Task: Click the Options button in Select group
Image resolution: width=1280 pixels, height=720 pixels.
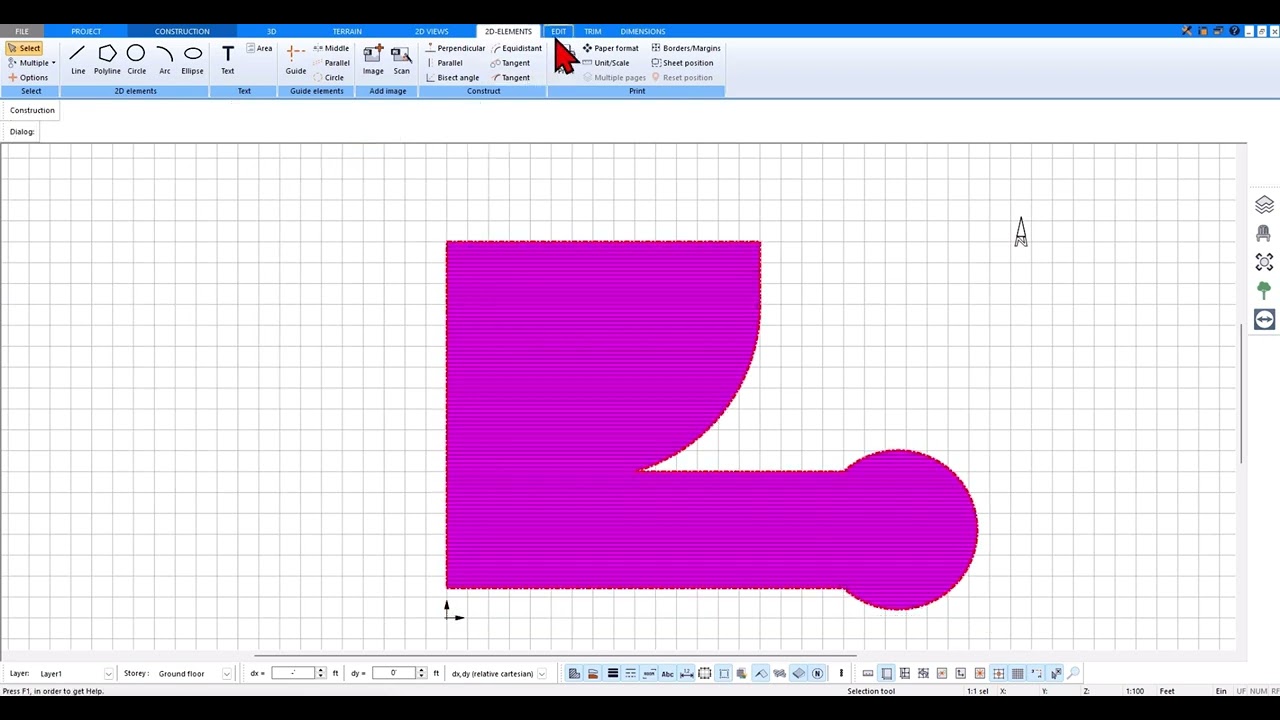Action: pyautogui.click(x=28, y=77)
